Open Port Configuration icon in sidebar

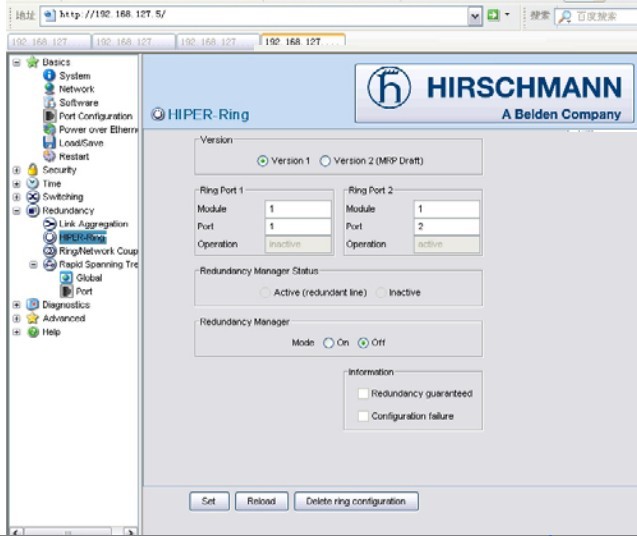(50, 116)
